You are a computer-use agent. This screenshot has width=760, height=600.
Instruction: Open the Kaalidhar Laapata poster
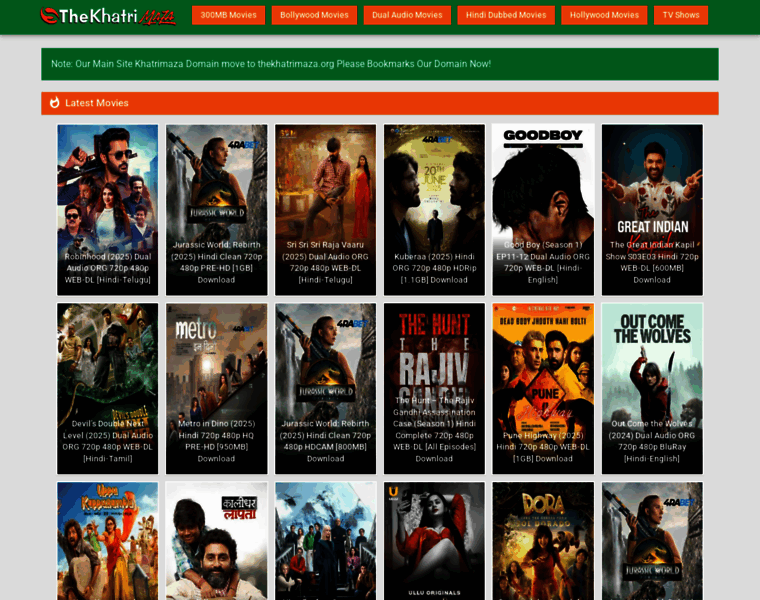[x=217, y=541]
